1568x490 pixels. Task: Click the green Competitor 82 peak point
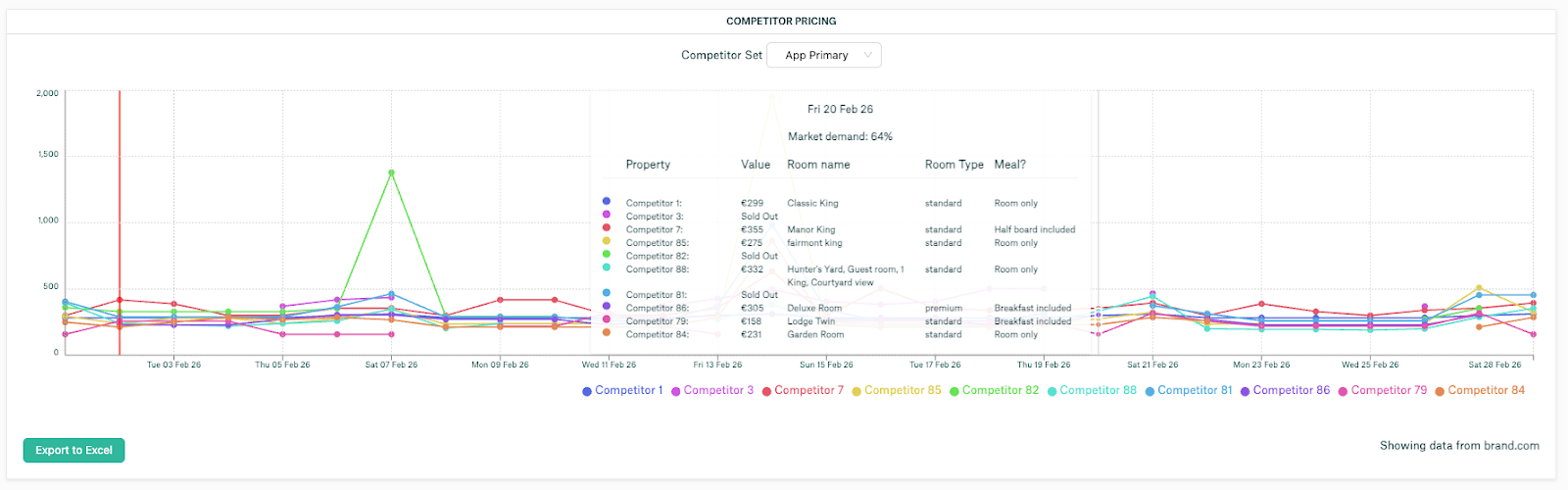coord(391,172)
